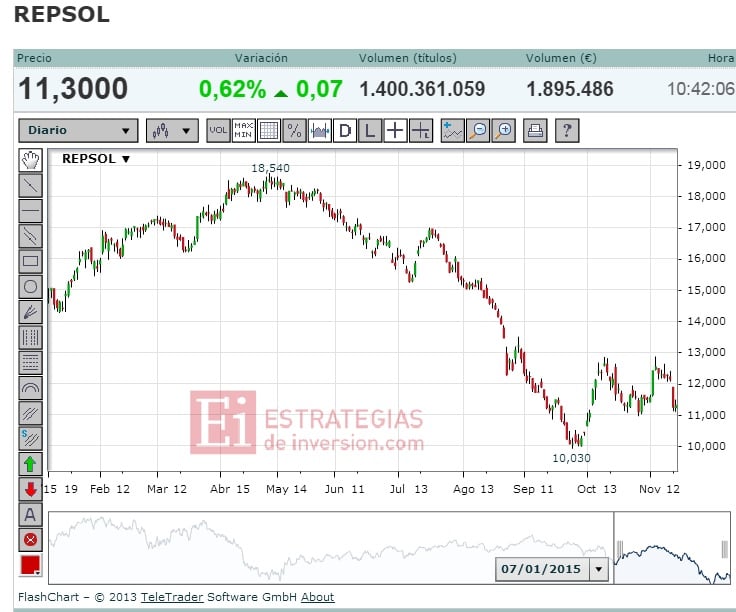Select the horizontal line tool
736x612 pixels.
pyautogui.click(x=31, y=211)
